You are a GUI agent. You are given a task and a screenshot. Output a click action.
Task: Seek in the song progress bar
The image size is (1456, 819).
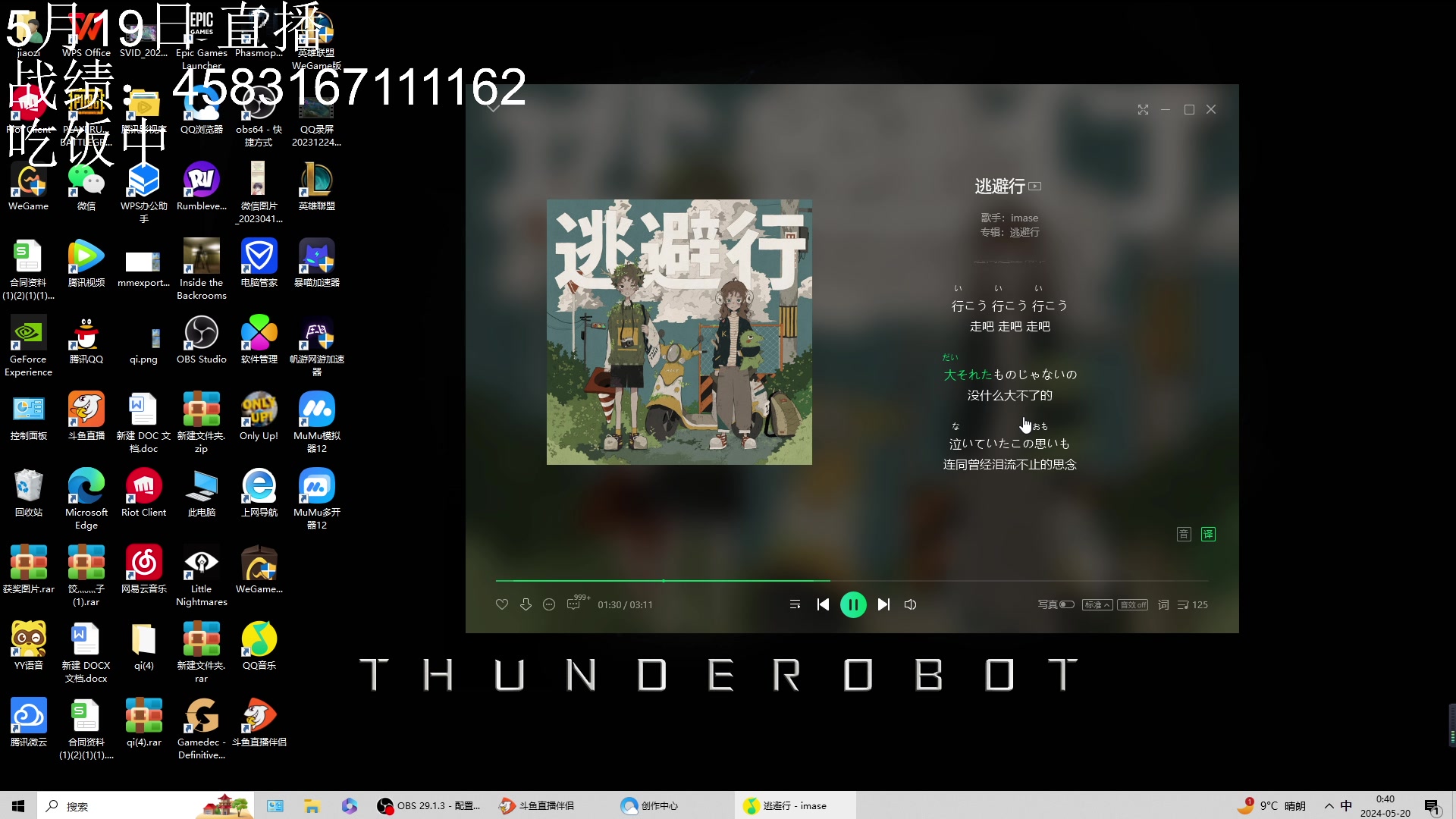[x=852, y=581]
